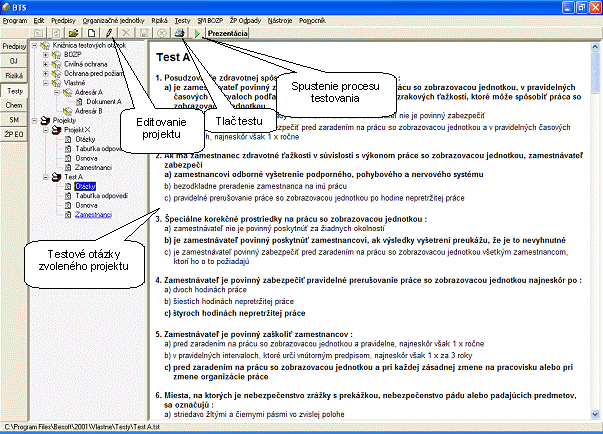Click the greyed-out refresh document toolbar icon
603x434 pixels.
tap(56, 33)
